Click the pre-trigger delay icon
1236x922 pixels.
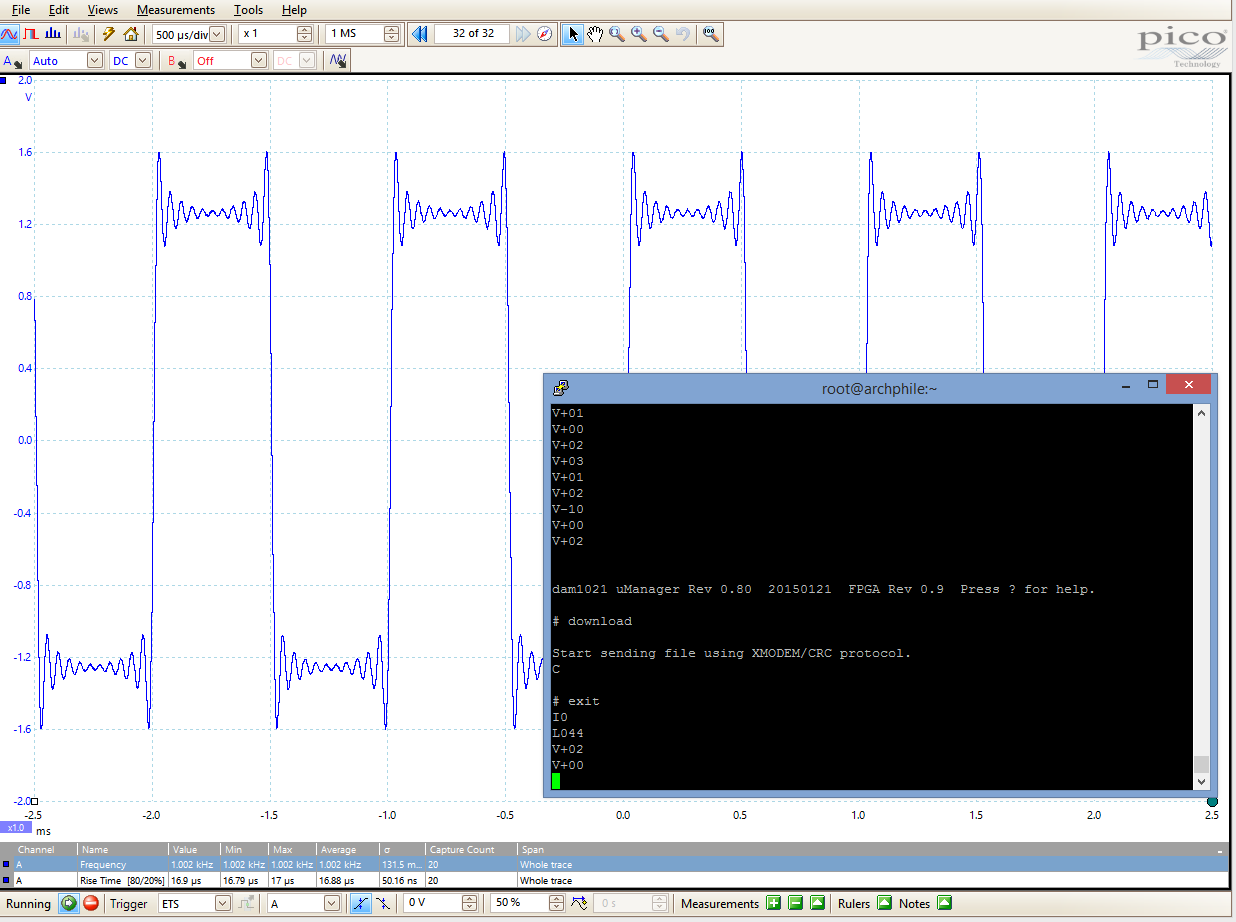pos(578,903)
